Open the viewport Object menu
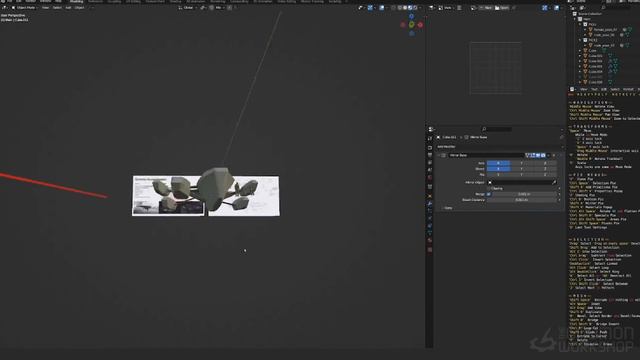640x360 pixels. point(79,8)
